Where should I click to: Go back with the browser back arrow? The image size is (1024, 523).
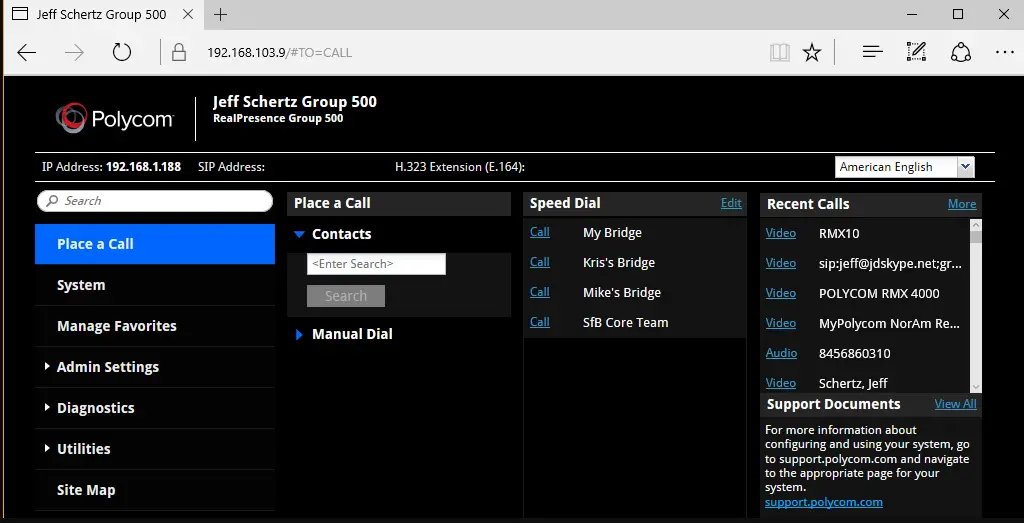click(x=27, y=53)
